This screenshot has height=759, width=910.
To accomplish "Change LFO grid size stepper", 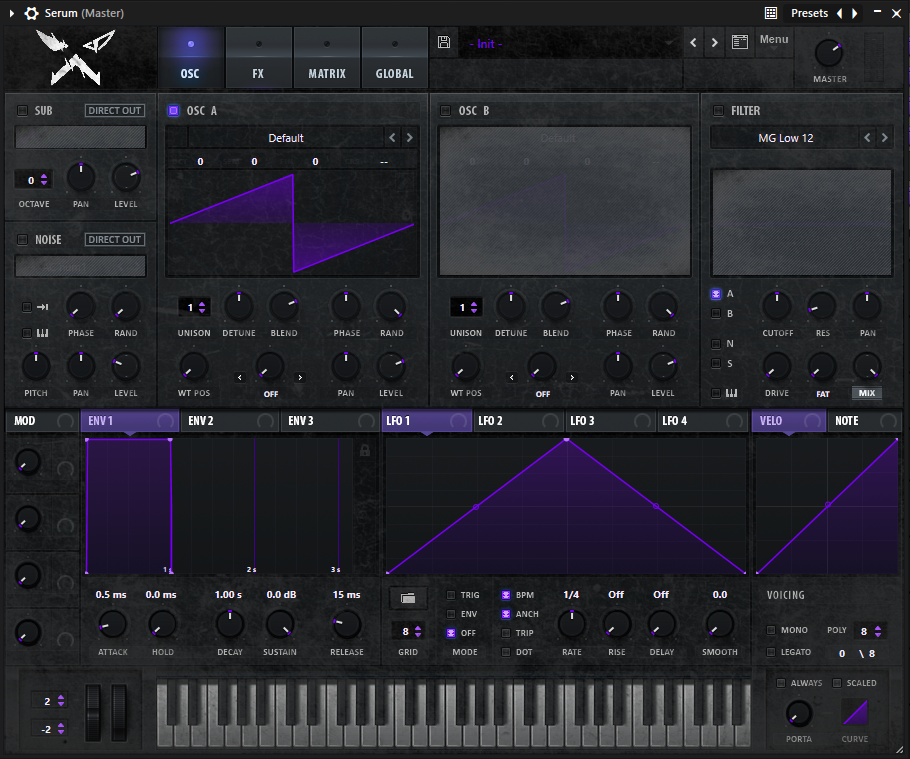I will click(x=418, y=631).
